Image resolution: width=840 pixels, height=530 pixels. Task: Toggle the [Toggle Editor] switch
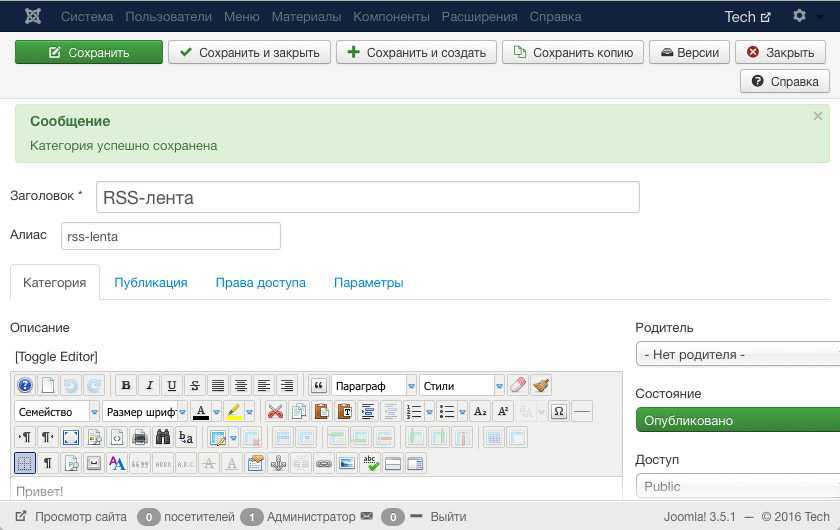(56, 356)
